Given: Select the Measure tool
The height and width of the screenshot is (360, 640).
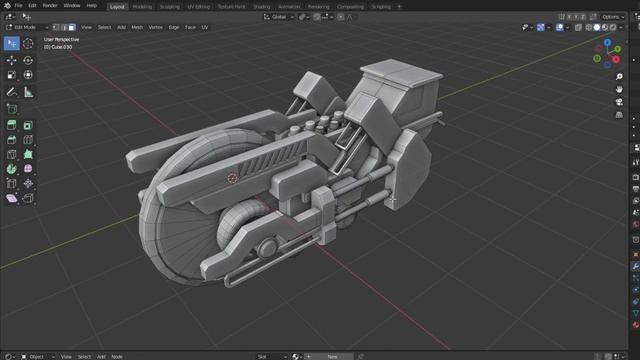Looking at the screenshot, I should pos(28,92).
